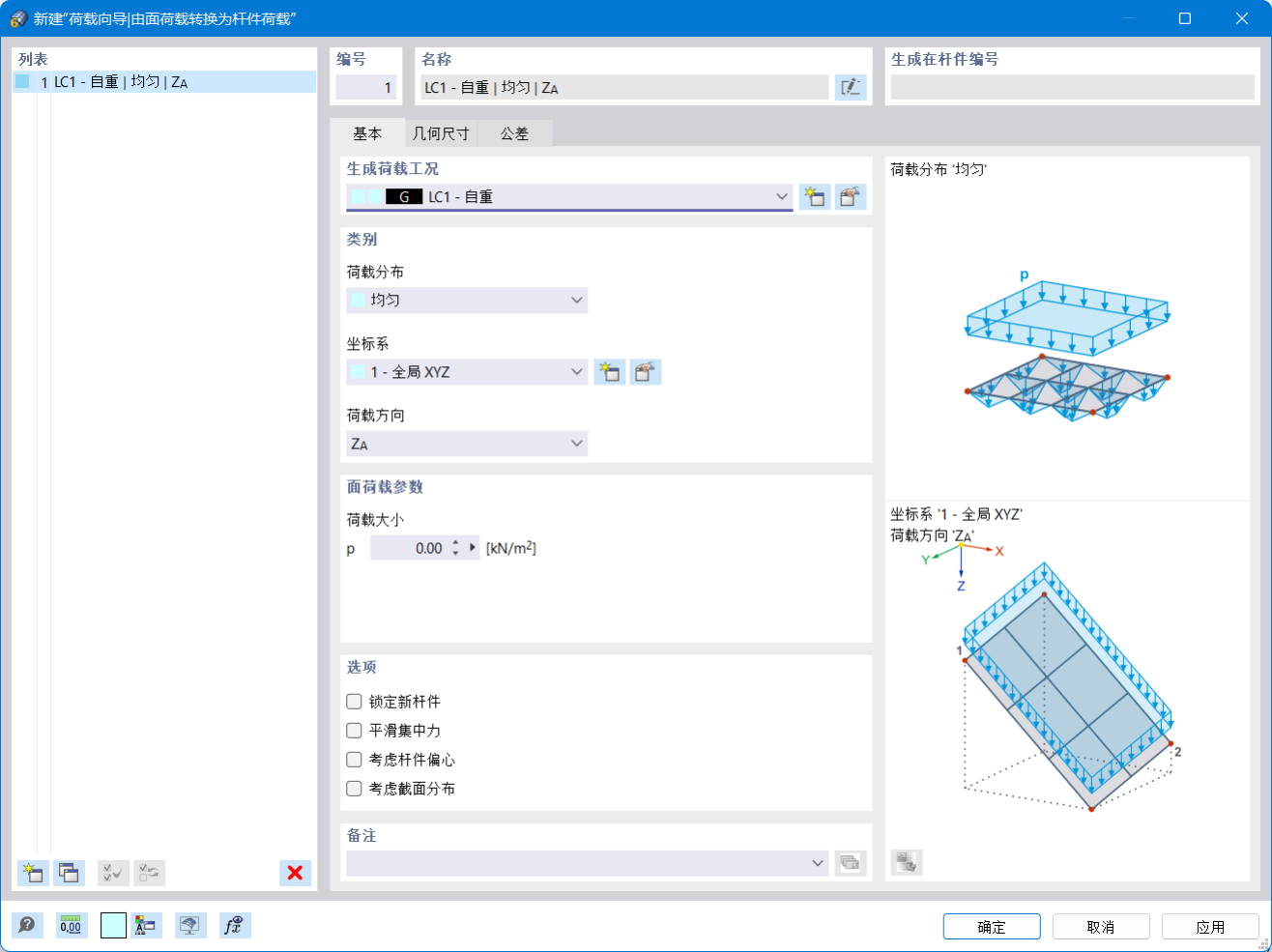Click the 名称 name field
The height and width of the screenshot is (952, 1272).
tap(625, 88)
